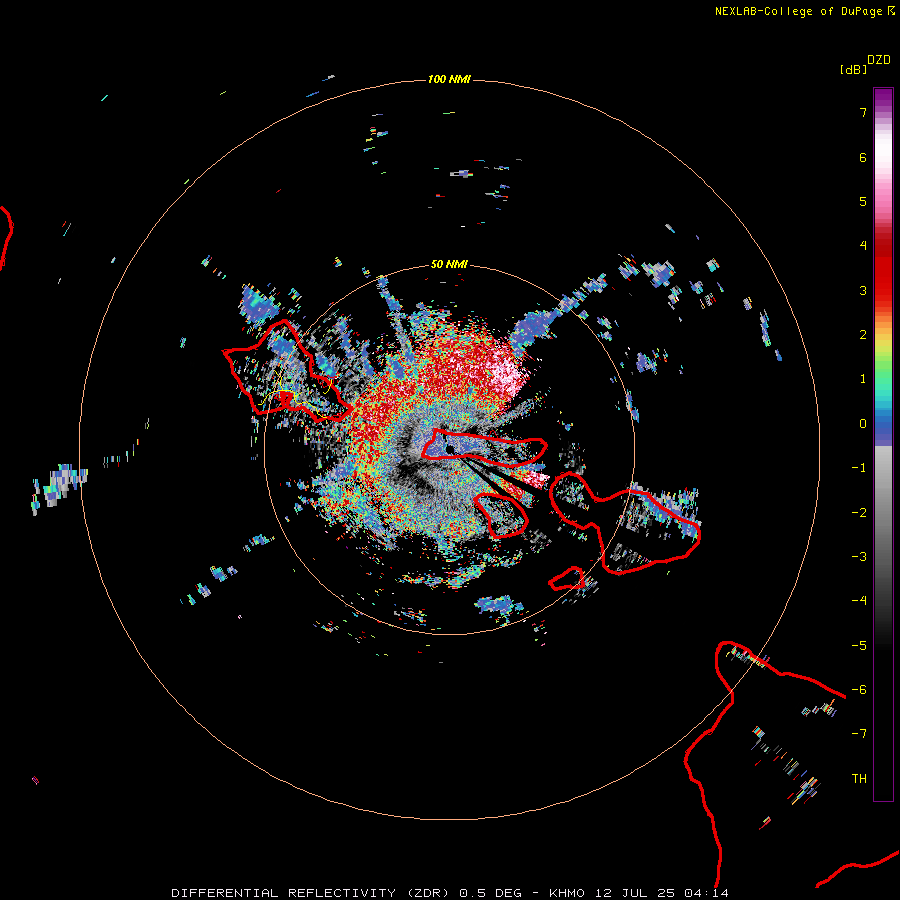Click the 7 value on color scale

[x=863, y=112]
